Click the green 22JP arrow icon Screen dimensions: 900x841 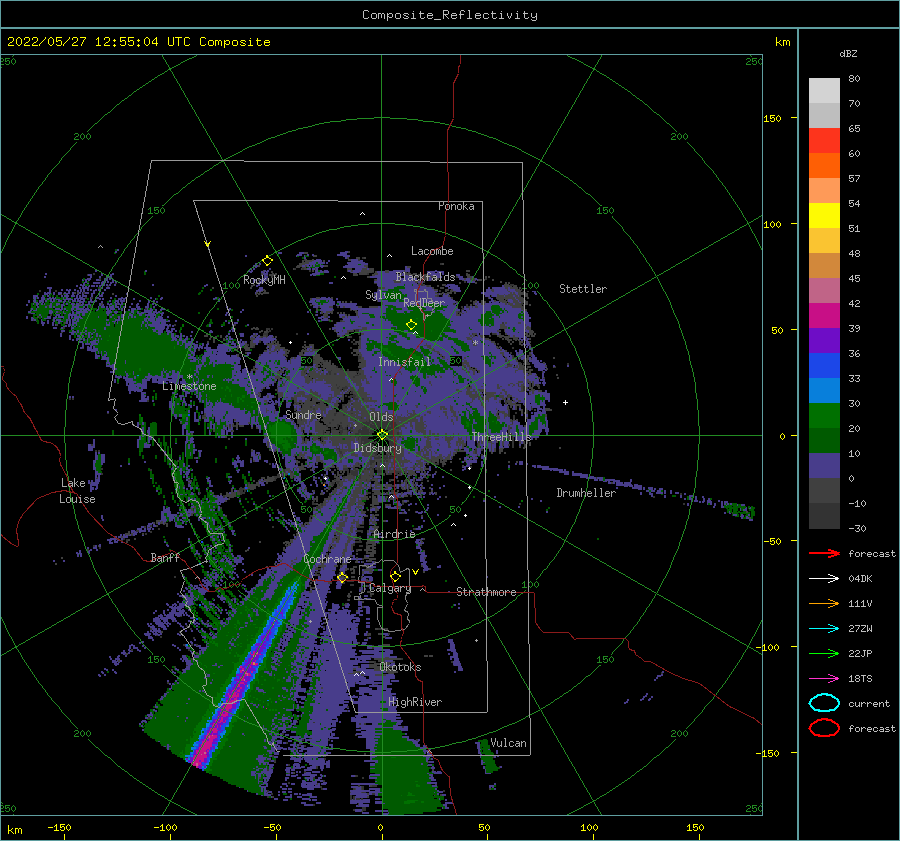824,653
